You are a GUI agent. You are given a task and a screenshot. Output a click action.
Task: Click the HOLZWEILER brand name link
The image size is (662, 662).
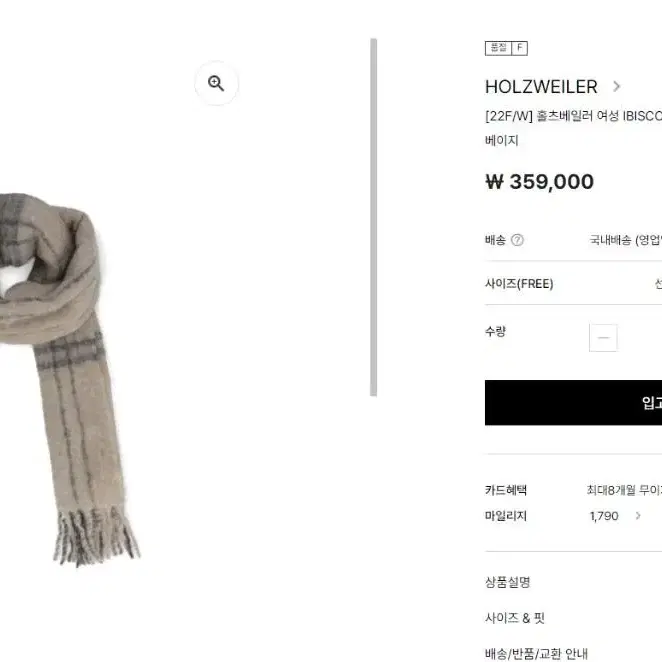(x=541, y=87)
